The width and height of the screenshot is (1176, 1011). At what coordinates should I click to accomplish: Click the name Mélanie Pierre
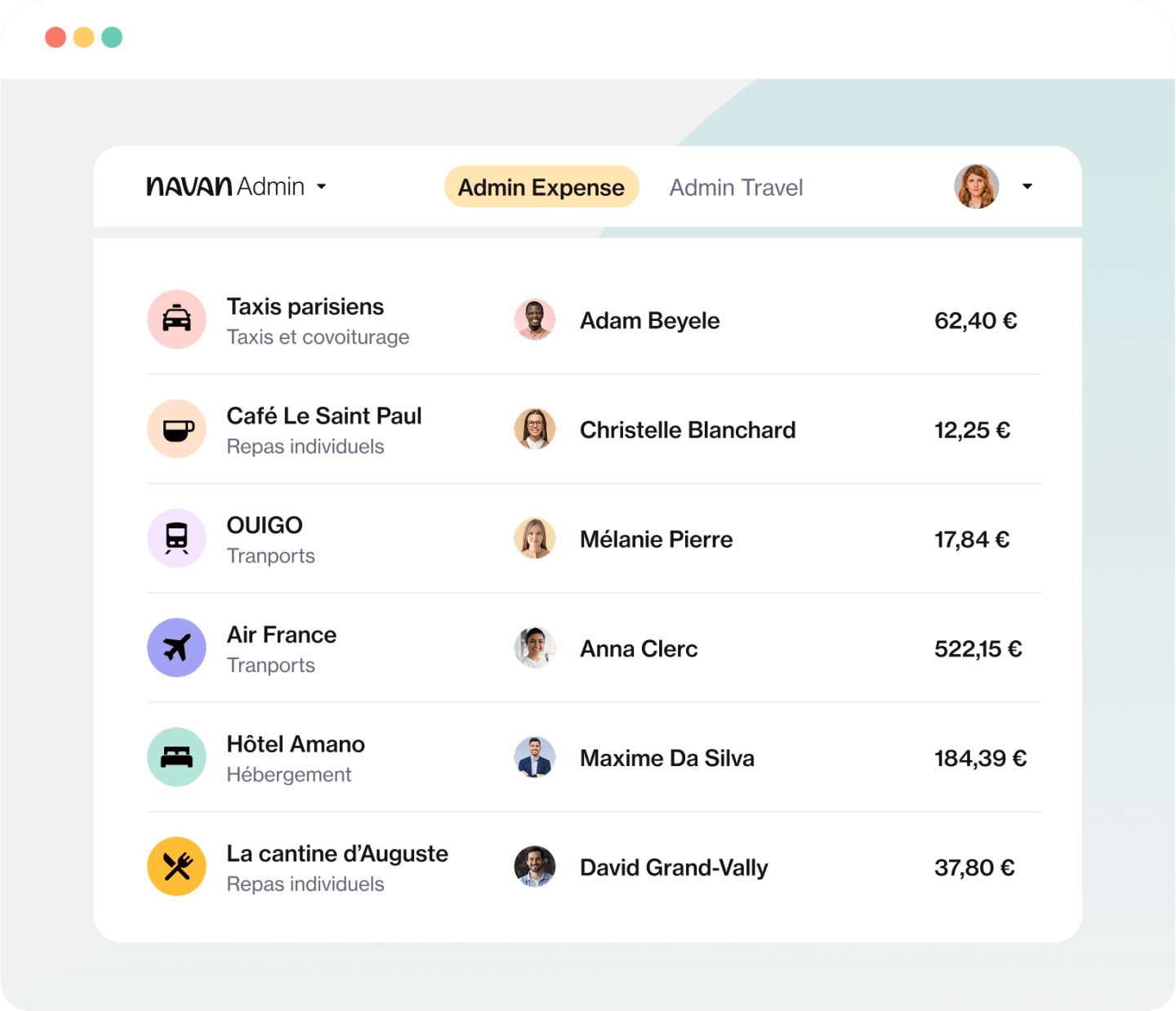click(x=657, y=540)
